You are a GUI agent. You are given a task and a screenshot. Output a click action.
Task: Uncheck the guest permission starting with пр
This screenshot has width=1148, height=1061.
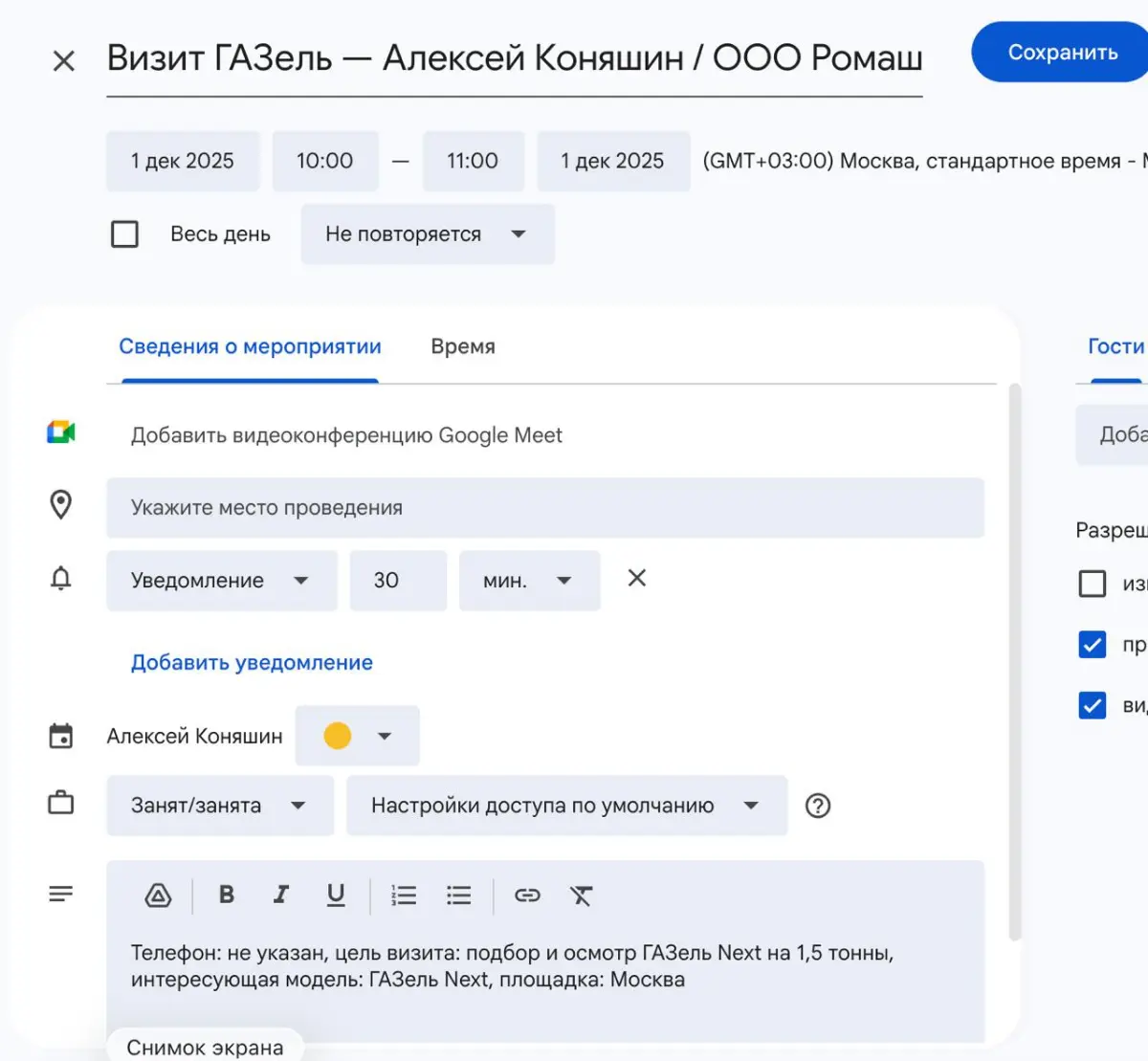(x=1093, y=645)
